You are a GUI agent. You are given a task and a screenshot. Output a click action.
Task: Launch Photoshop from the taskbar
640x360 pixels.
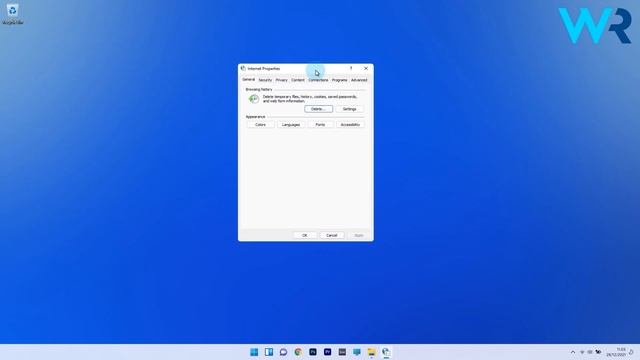(x=313, y=352)
